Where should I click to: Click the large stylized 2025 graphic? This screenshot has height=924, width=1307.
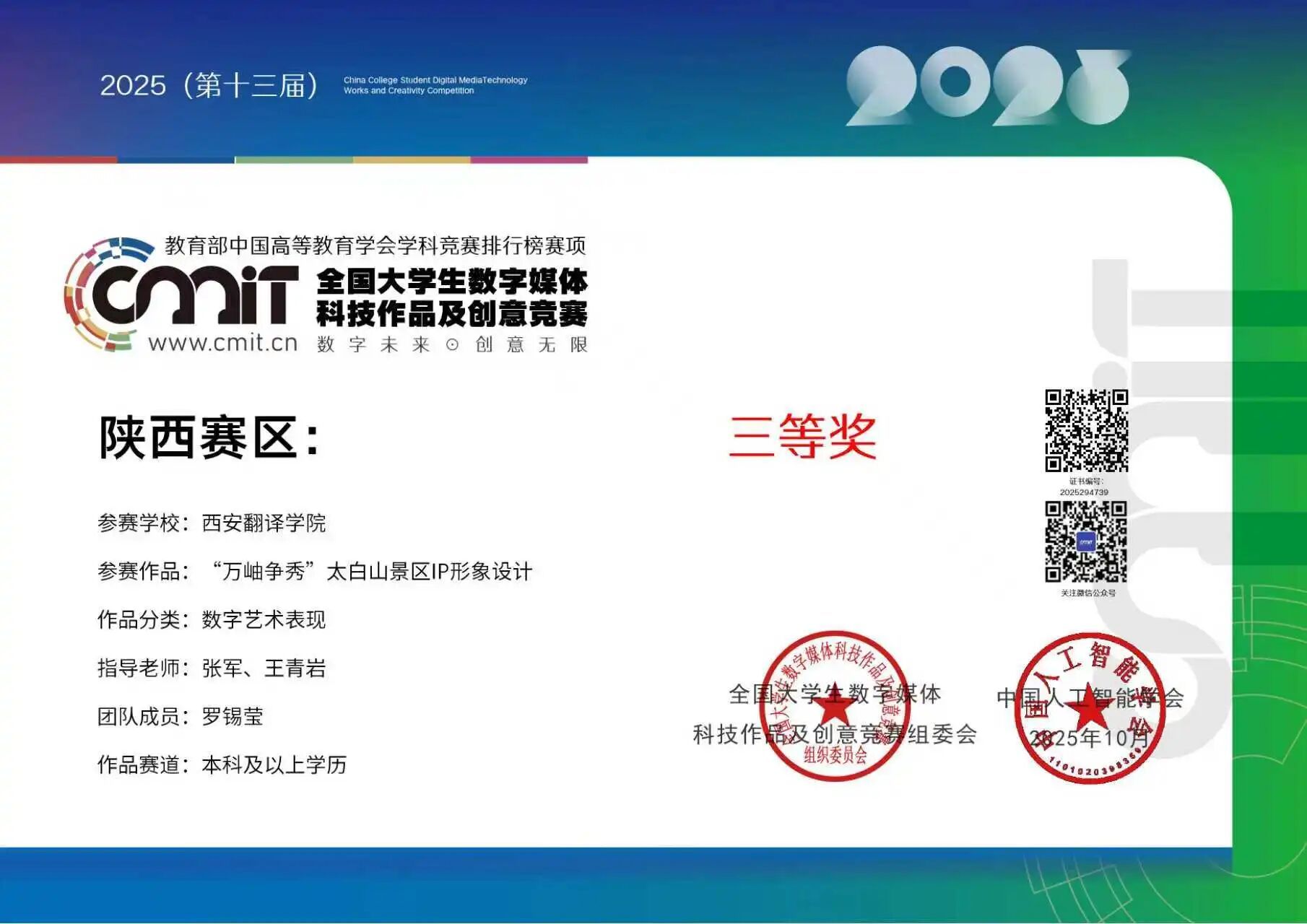pos(987,87)
